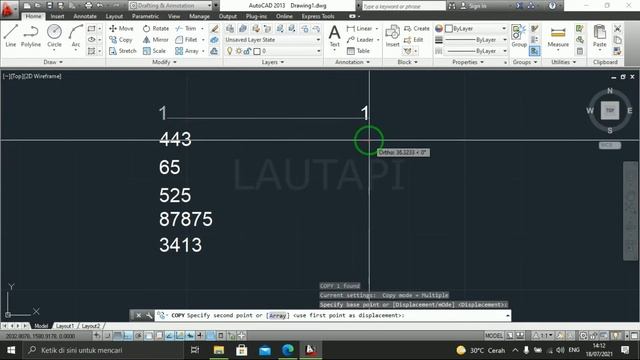Click the rectangle tool icon in Draw
This screenshot has height=360, width=640.
91,28
